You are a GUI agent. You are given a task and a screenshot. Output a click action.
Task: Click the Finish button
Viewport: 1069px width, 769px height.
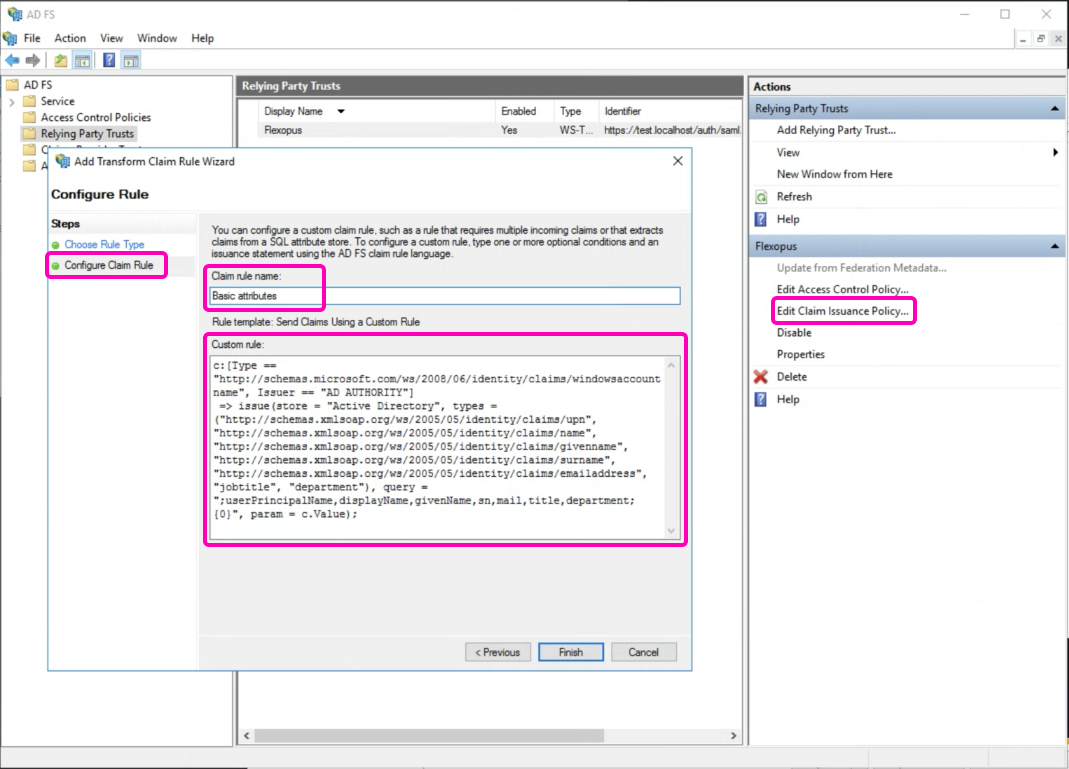tap(570, 652)
